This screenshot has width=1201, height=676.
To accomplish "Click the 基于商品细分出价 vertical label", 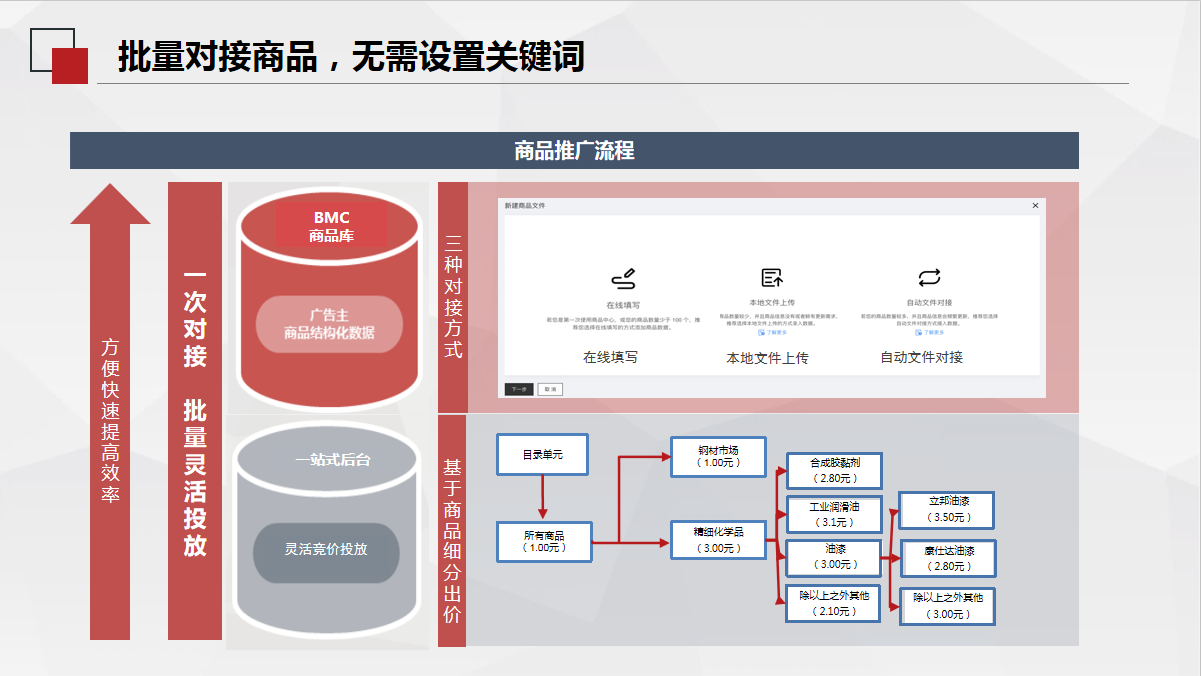I will 452,533.
